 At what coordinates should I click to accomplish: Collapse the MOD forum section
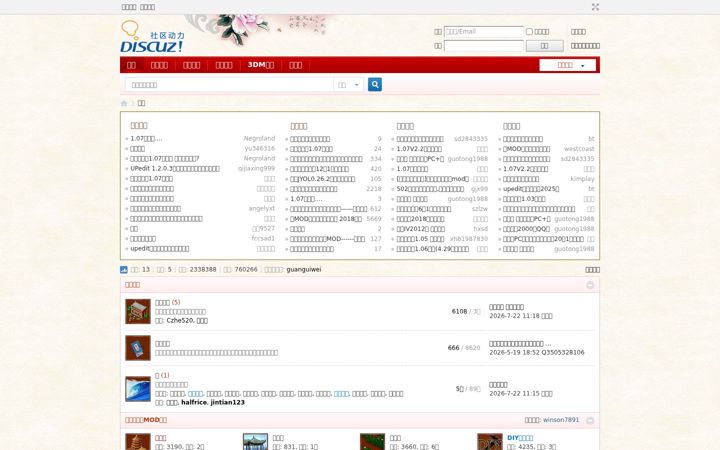tap(590, 420)
